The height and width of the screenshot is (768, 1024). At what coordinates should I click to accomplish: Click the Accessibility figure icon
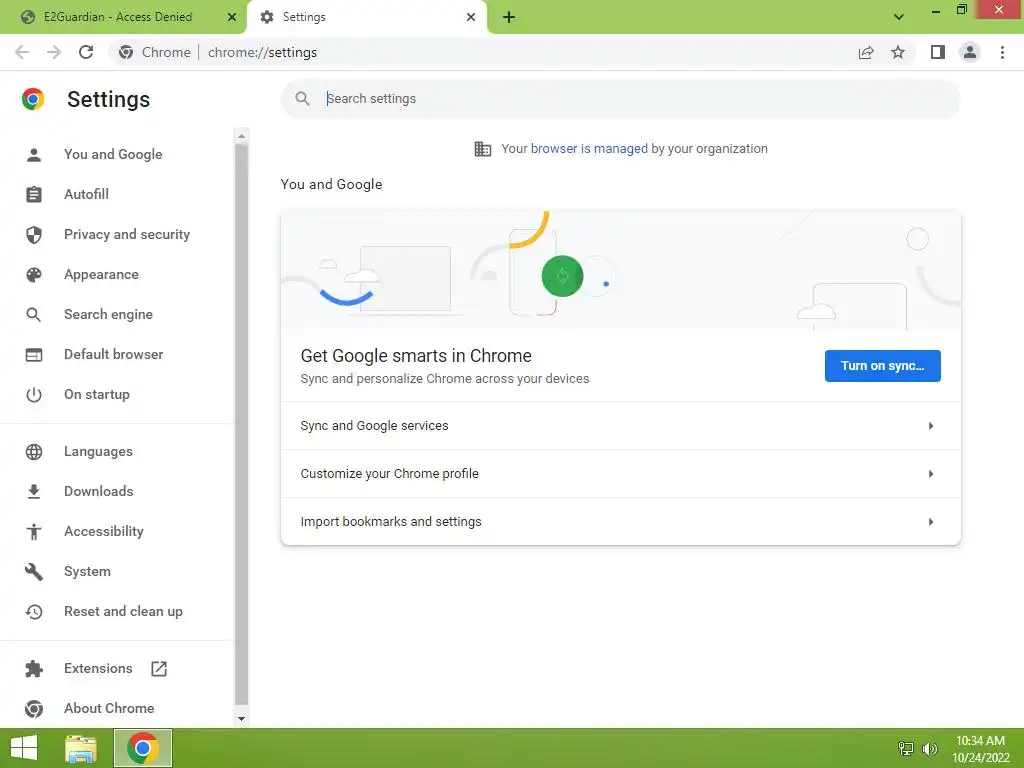(x=34, y=532)
